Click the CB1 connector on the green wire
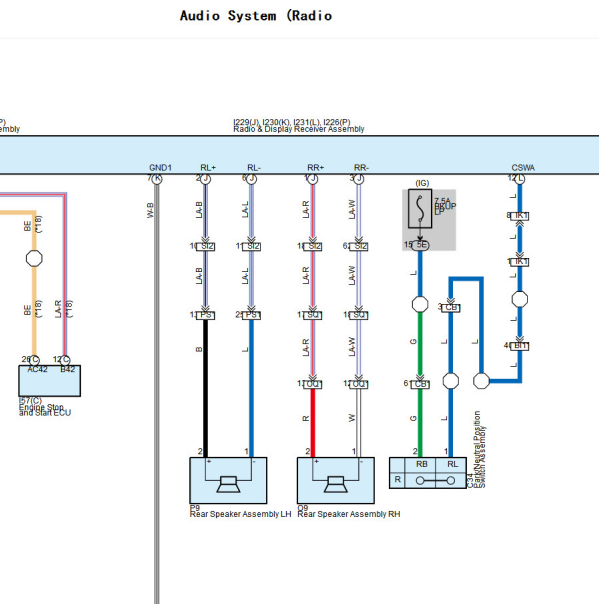Viewport: 599px width, 604px height. tap(420, 384)
